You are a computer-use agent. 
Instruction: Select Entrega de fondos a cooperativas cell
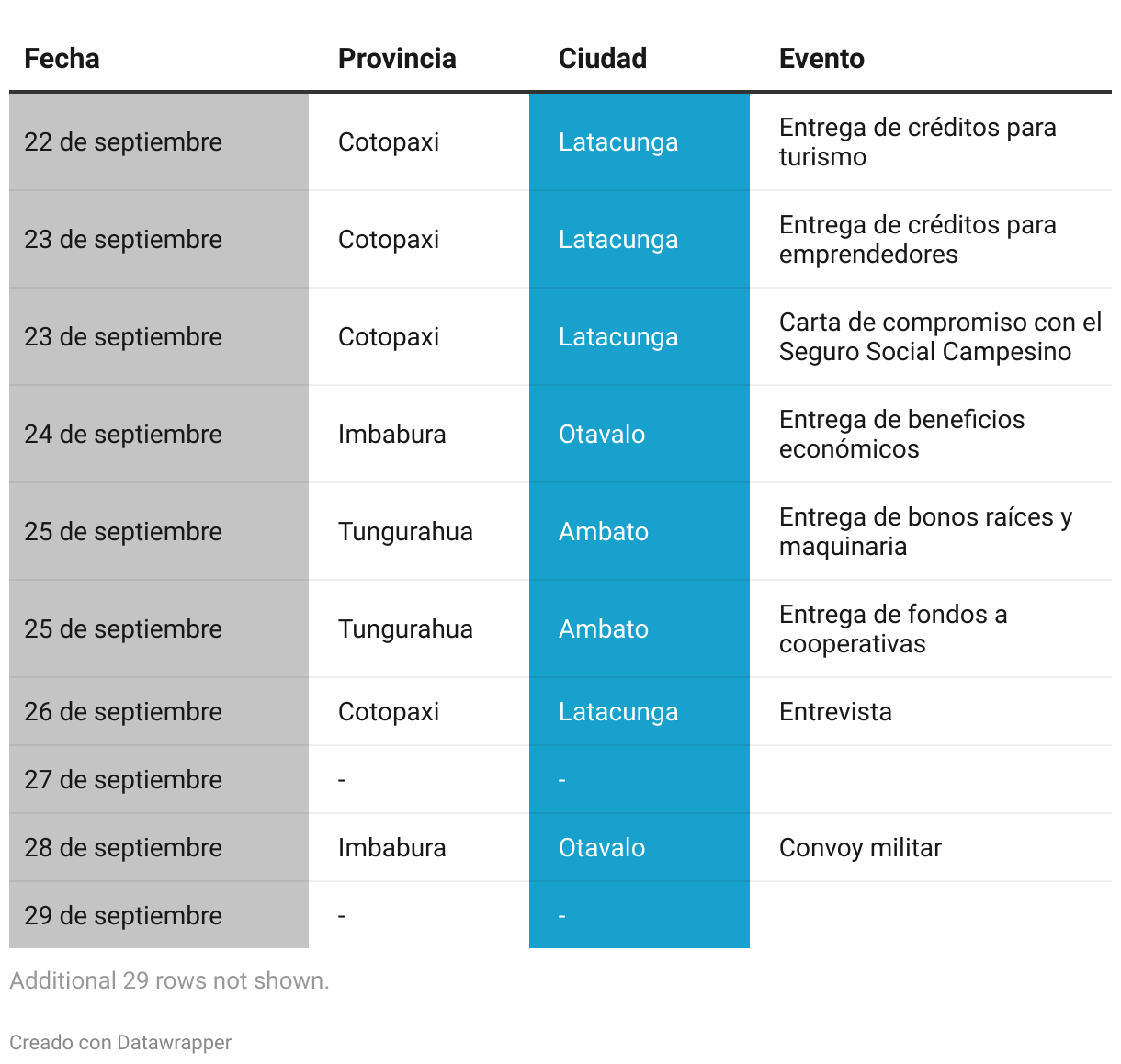coord(931,629)
